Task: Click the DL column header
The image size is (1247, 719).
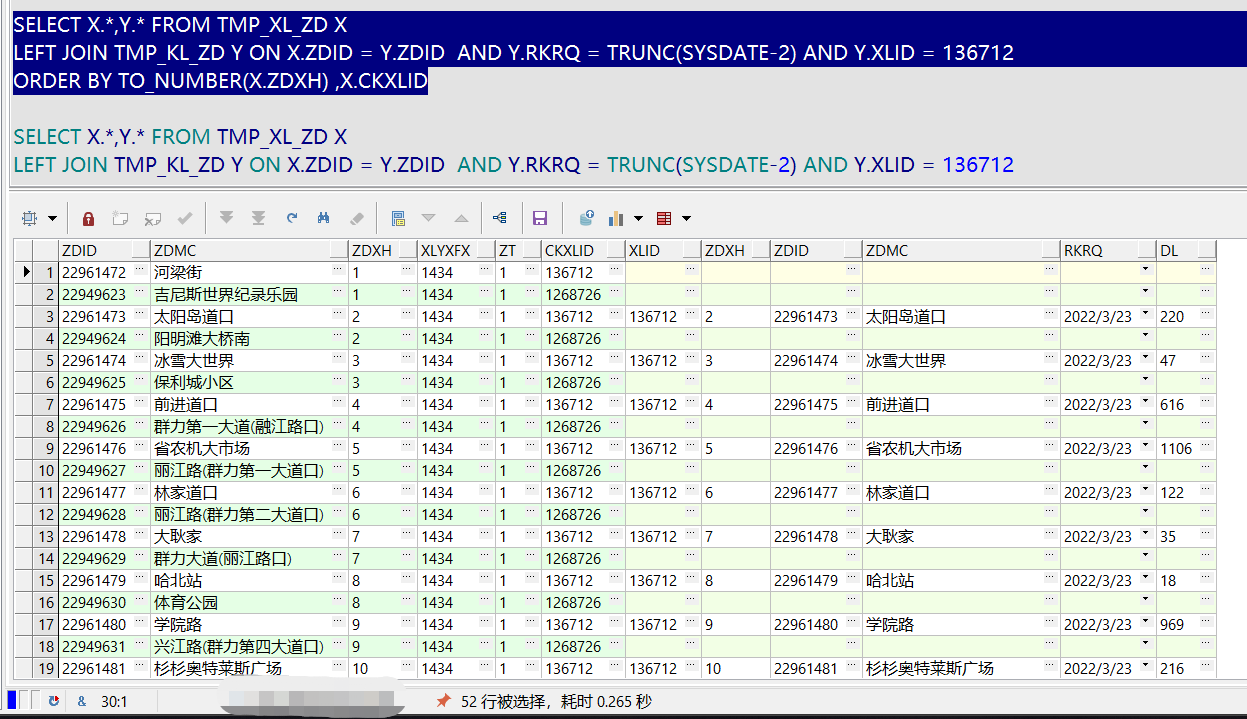Action: pos(1186,250)
